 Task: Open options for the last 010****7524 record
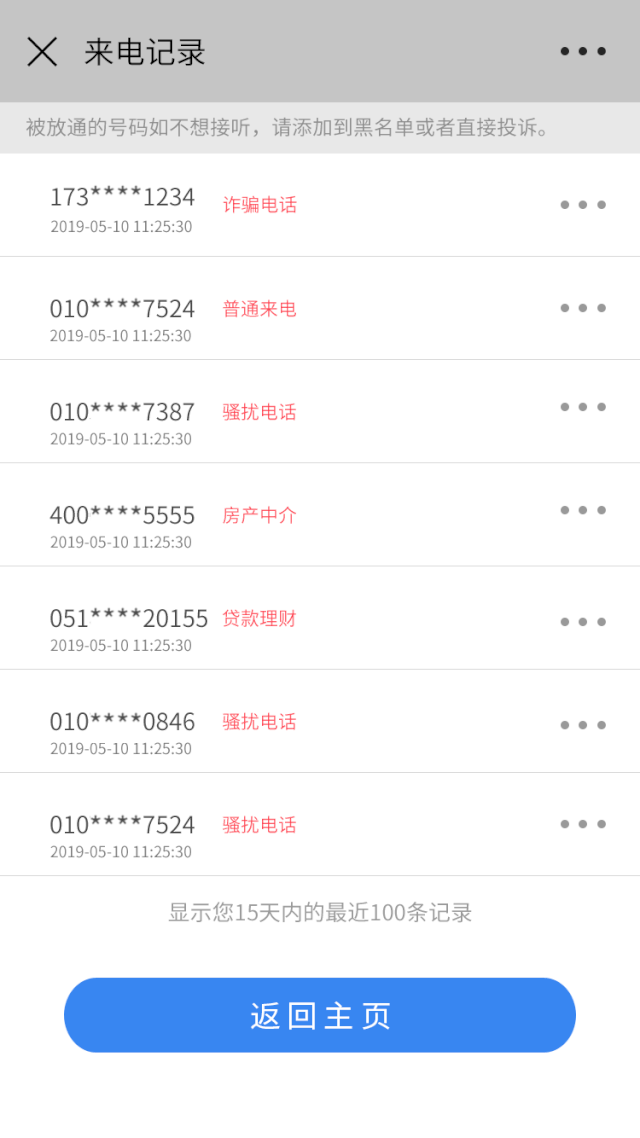(583, 824)
